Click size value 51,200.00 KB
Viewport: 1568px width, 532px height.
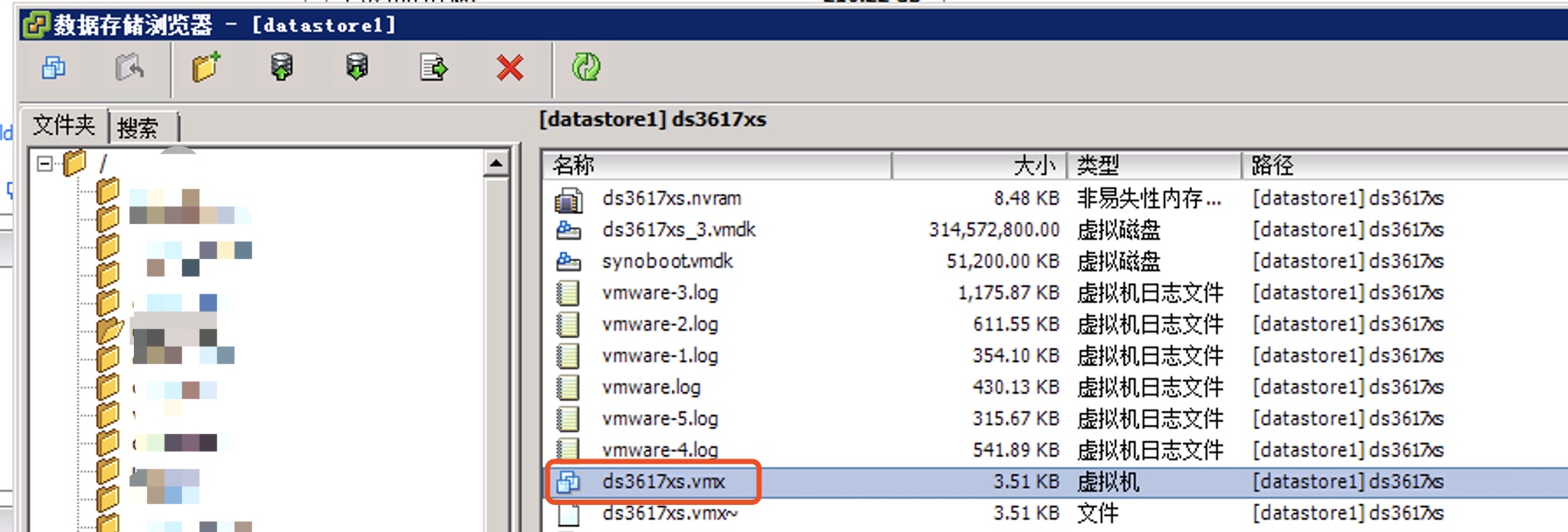point(1003,262)
